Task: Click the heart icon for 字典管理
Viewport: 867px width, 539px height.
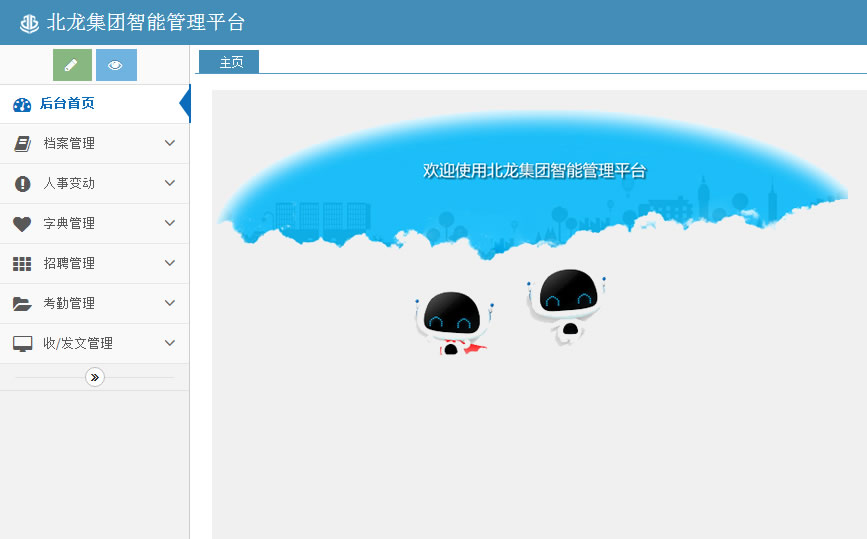Action: (x=22, y=224)
